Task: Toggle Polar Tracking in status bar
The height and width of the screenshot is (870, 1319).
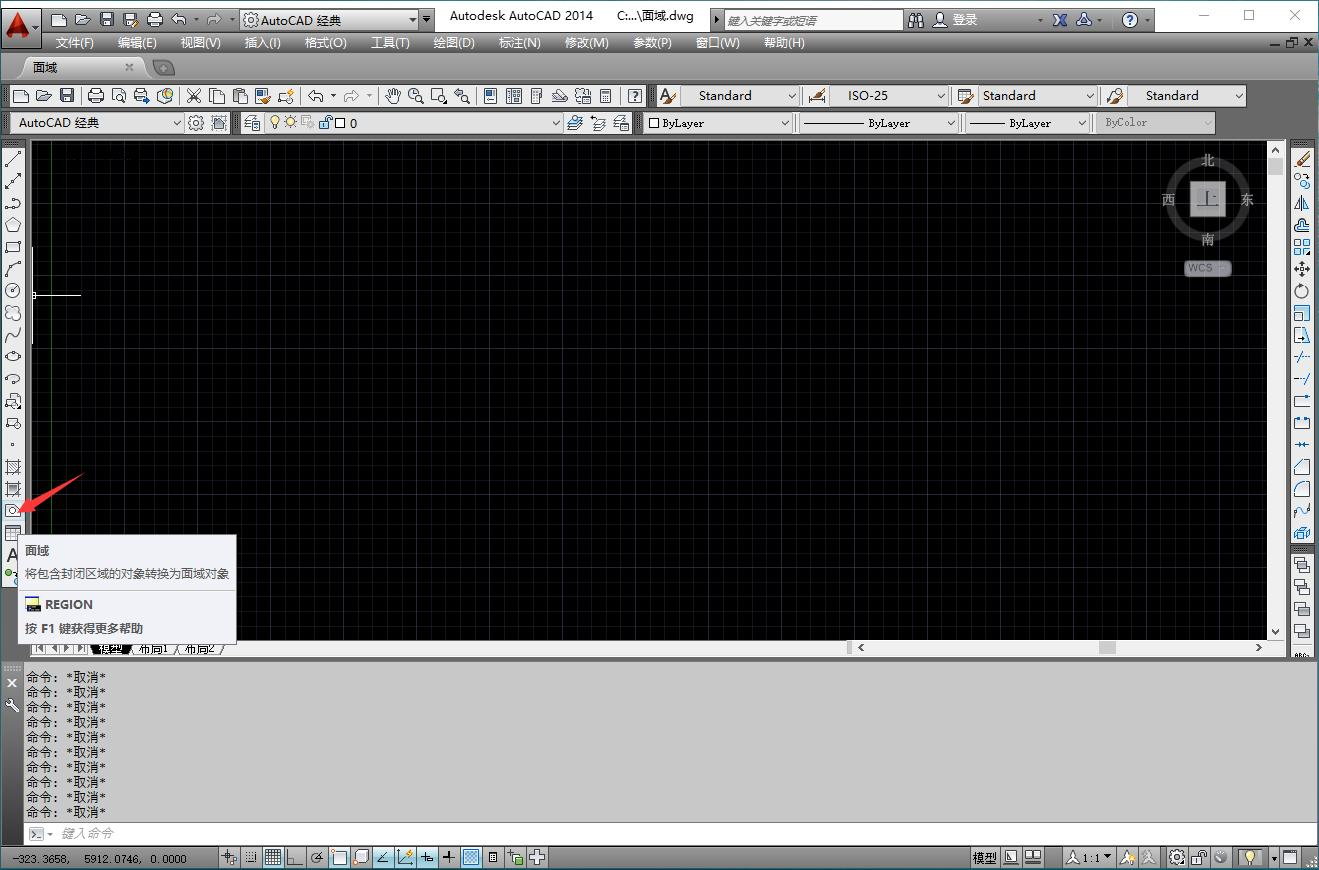Action: tap(317, 857)
